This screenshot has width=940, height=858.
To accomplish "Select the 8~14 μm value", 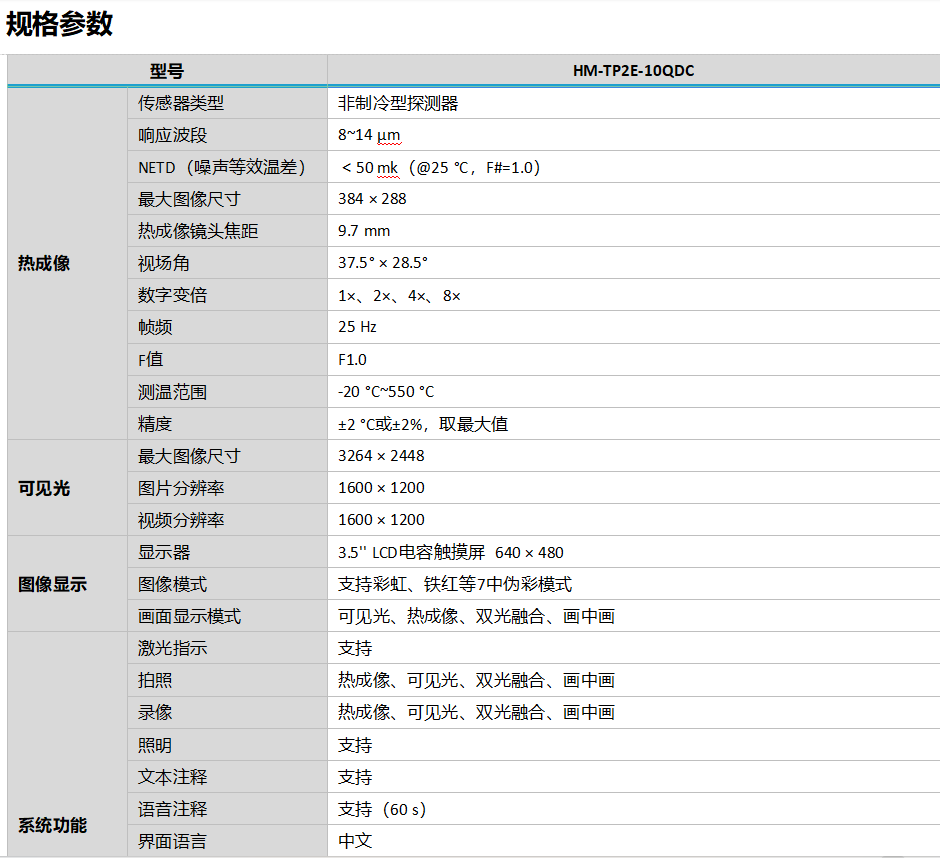I will point(369,135).
